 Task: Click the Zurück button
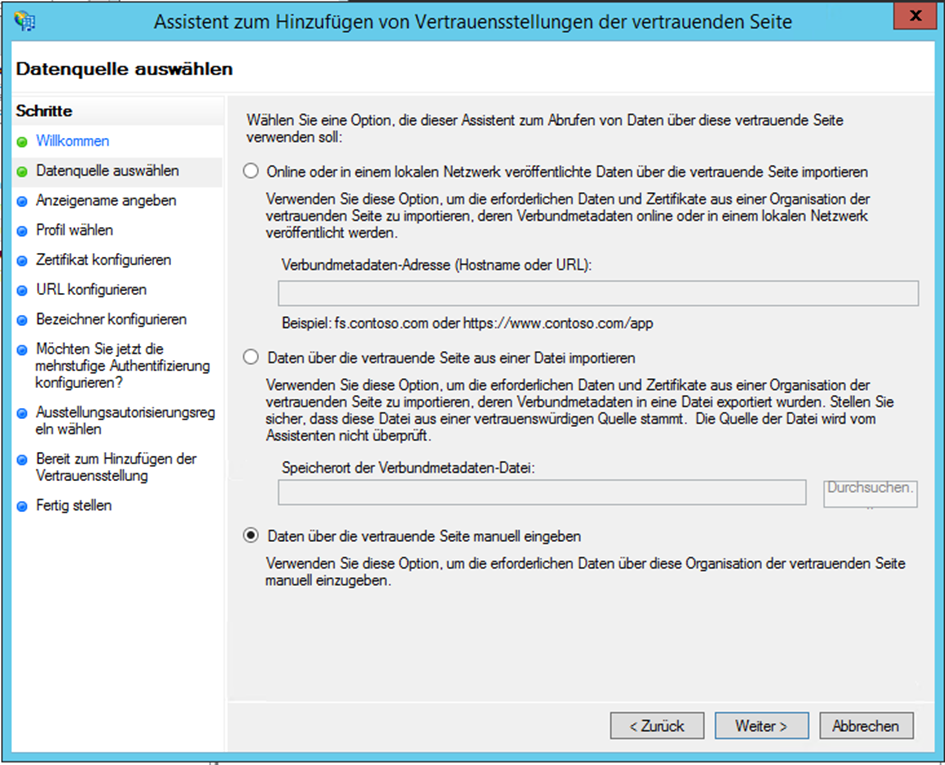pos(657,725)
